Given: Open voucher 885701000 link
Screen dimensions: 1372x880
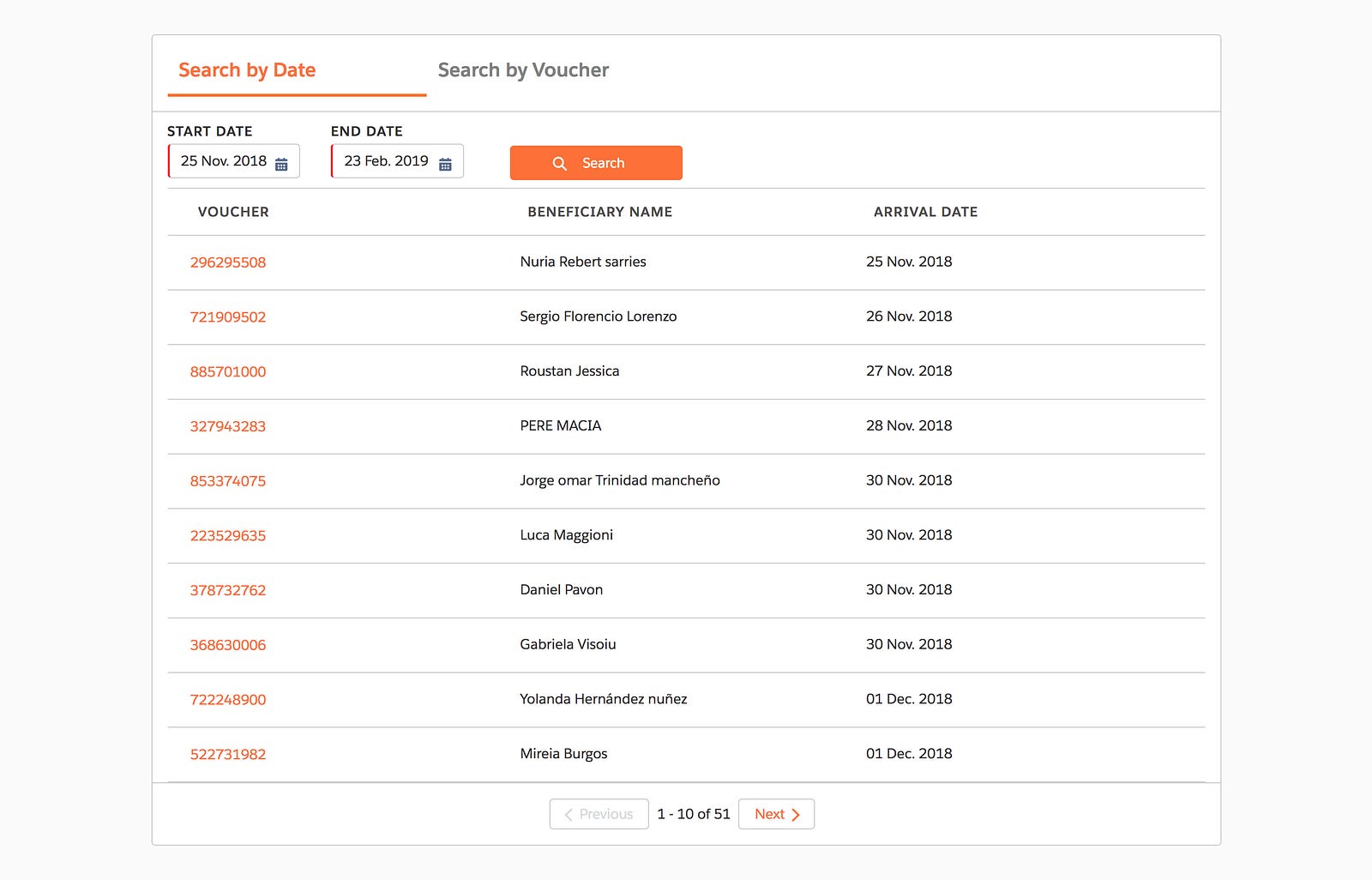Looking at the screenshot, I should pos(228,371).
